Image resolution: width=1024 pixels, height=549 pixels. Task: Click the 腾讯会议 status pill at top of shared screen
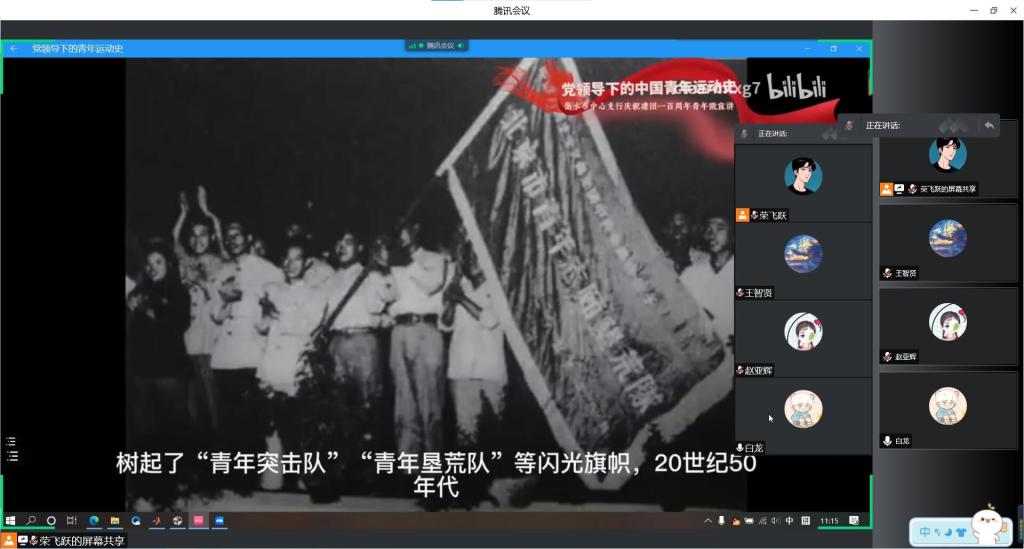point(437,46)
